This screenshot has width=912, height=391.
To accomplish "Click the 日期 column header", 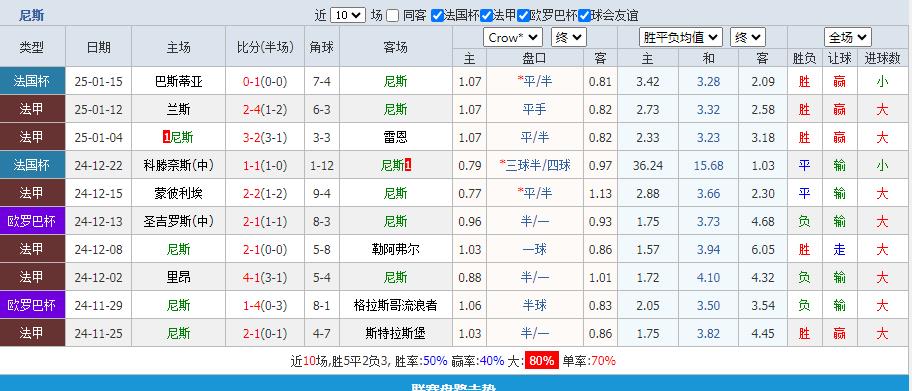I will pos(98,47).
